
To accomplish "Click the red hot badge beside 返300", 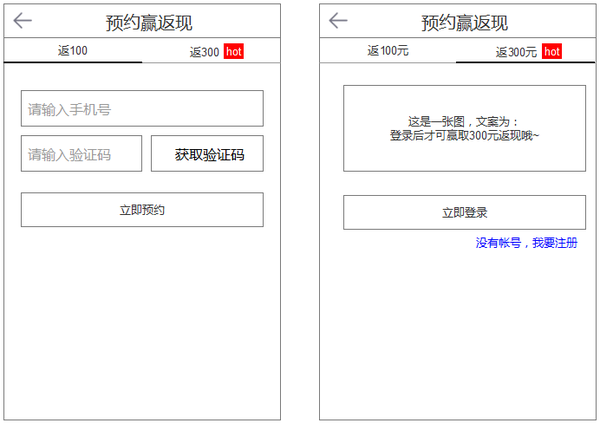I will pyautogui.click(x=233, y=52).
